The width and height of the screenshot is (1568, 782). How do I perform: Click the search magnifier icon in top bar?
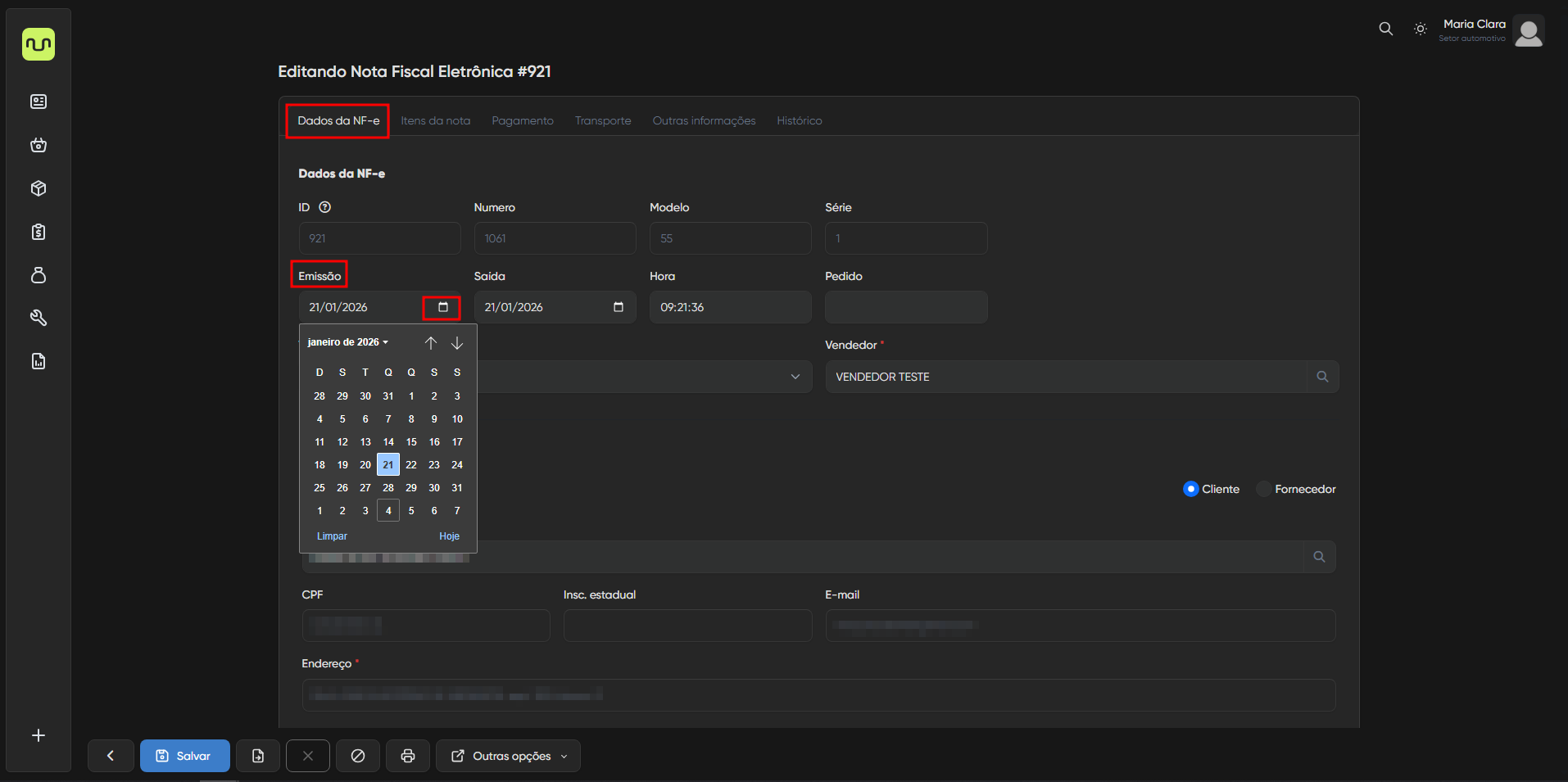[x=1385, y=29]
